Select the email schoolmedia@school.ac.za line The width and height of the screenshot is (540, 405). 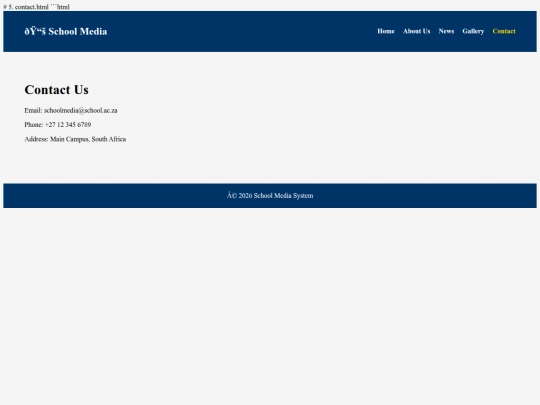click(x=71, y=111)
